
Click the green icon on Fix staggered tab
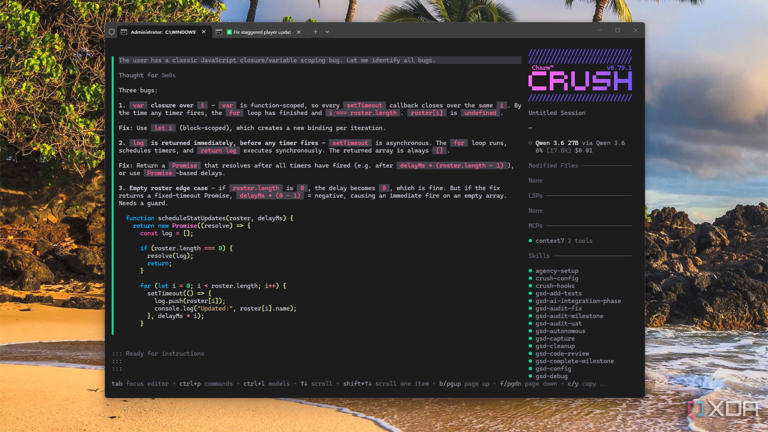pos(229,32)
